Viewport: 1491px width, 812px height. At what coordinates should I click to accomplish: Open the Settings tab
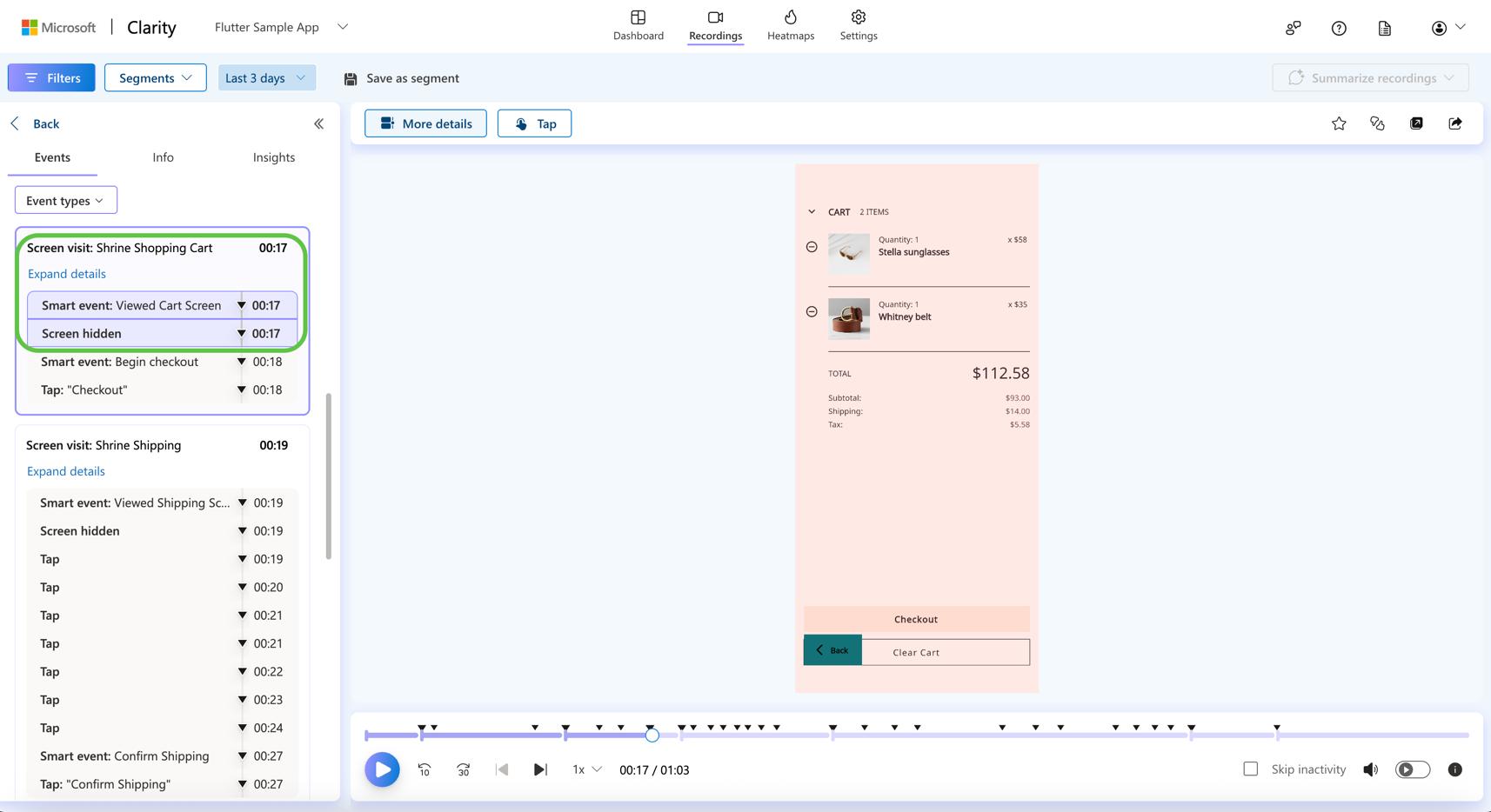coord(858,26)
